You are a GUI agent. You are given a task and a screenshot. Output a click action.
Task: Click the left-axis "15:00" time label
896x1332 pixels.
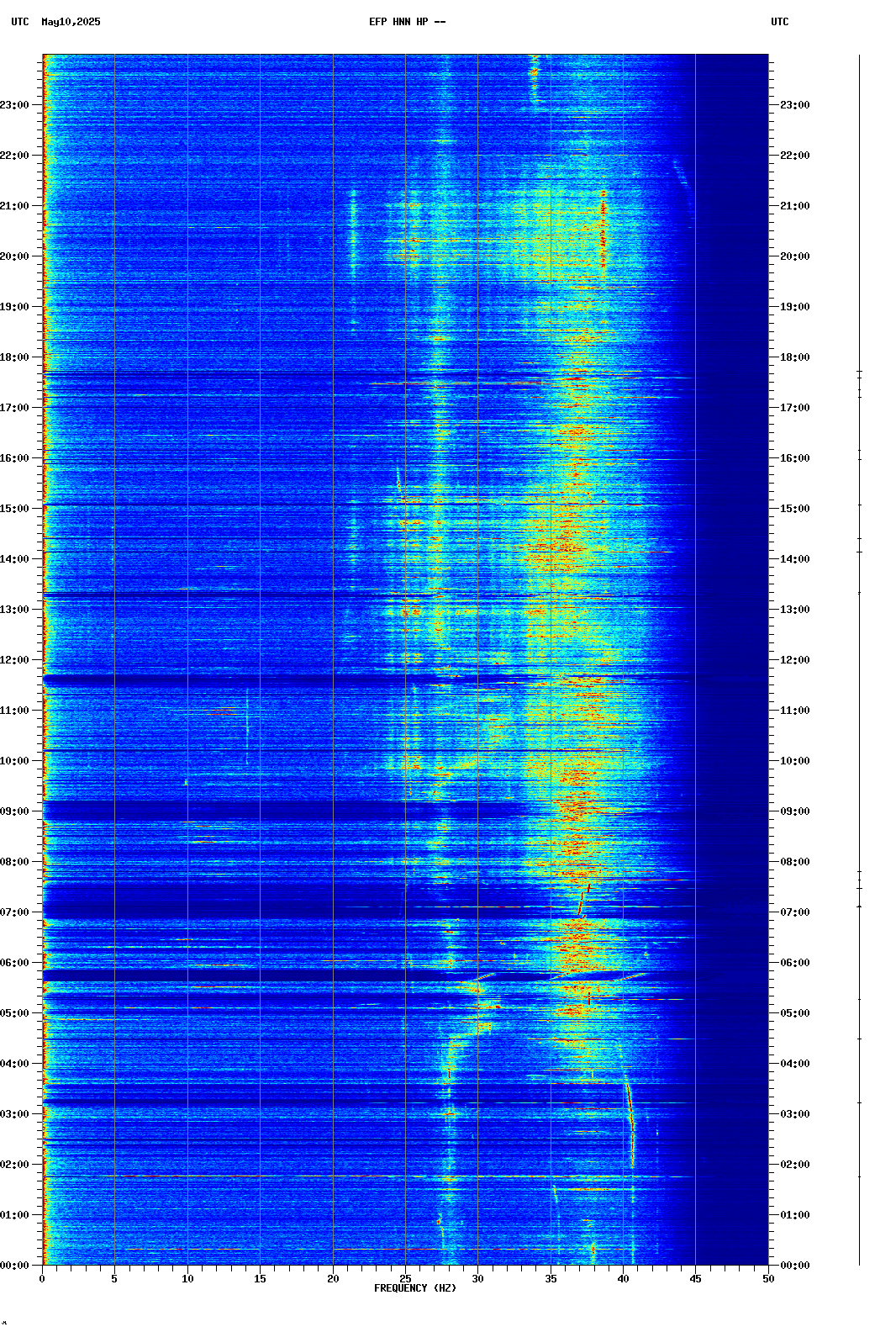(14, 509)
